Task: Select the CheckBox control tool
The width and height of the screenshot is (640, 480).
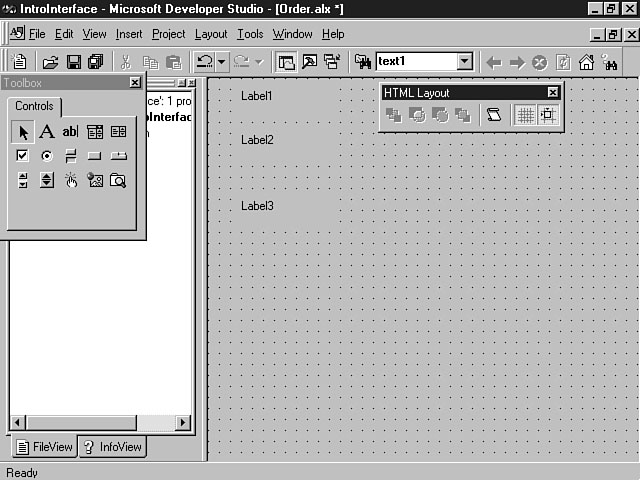Action: click(x=23, y=155)
